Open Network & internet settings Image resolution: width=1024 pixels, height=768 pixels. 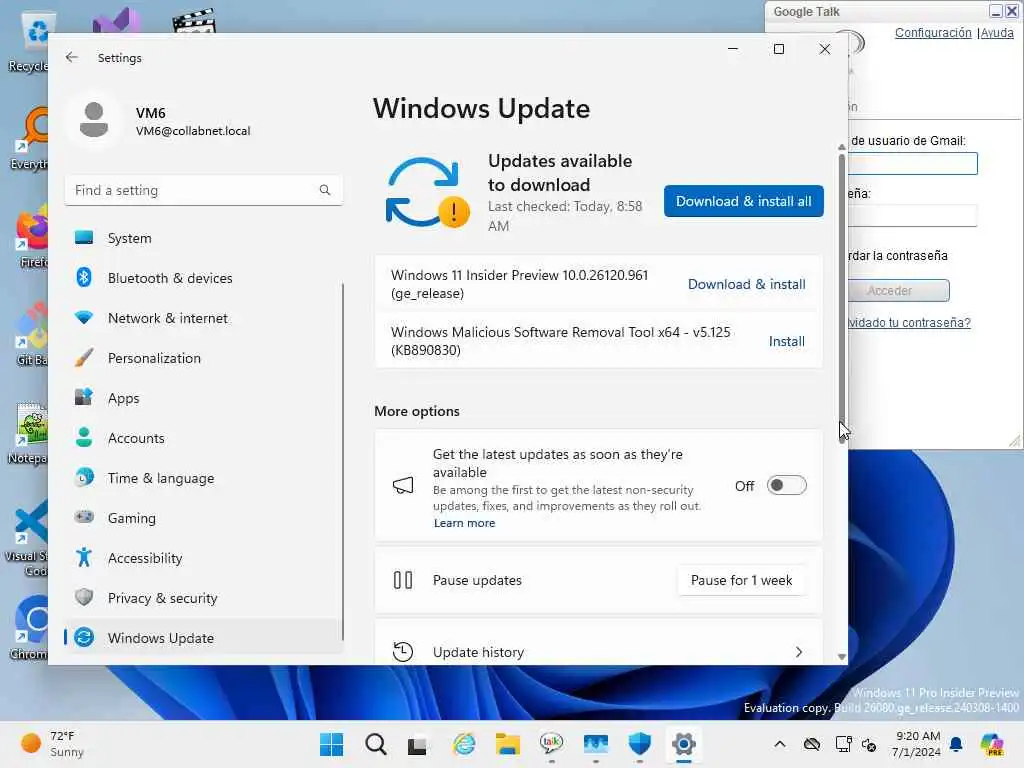click(x=203, y=318)
